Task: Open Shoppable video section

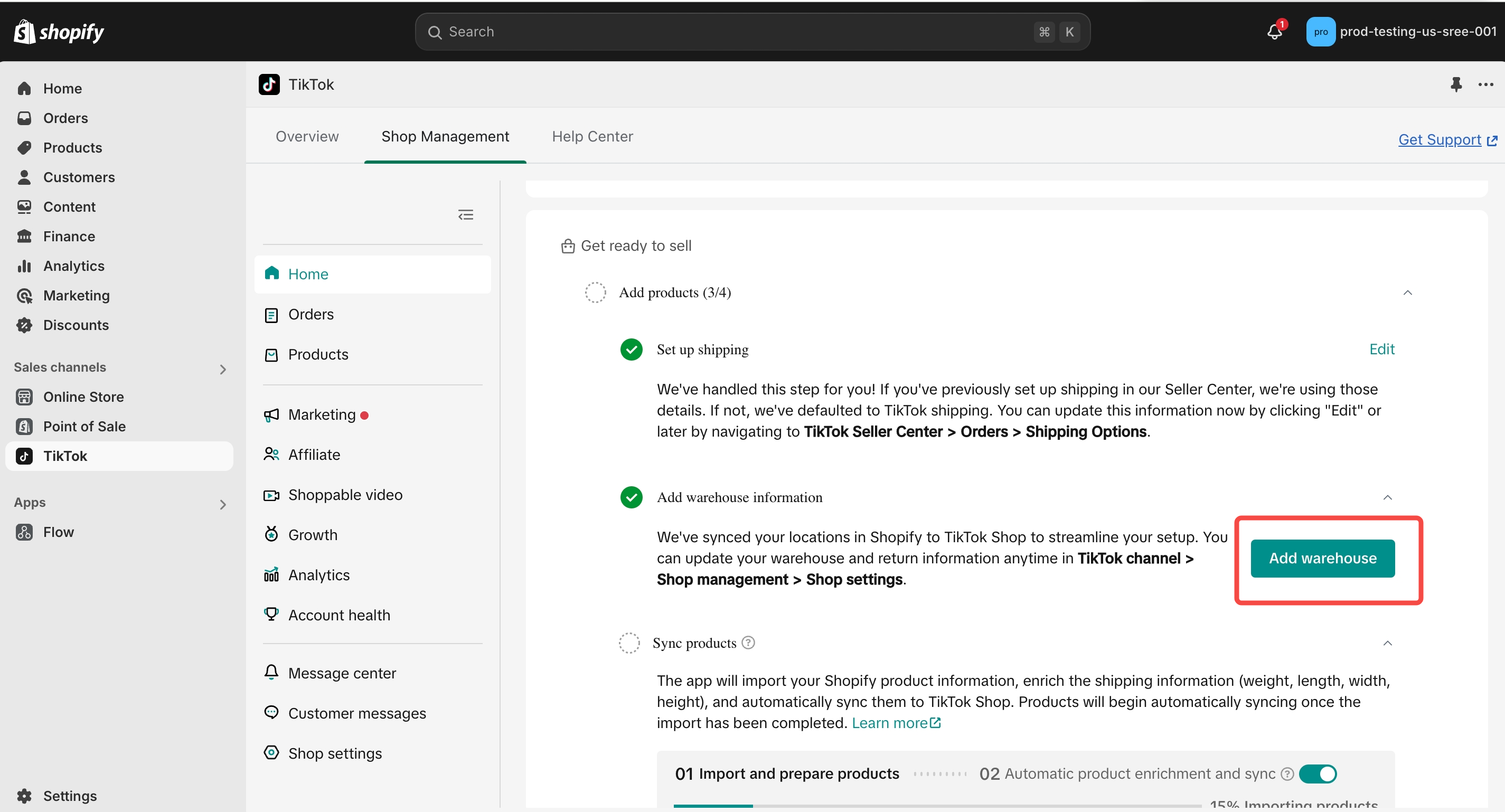Action: [345, 495]
